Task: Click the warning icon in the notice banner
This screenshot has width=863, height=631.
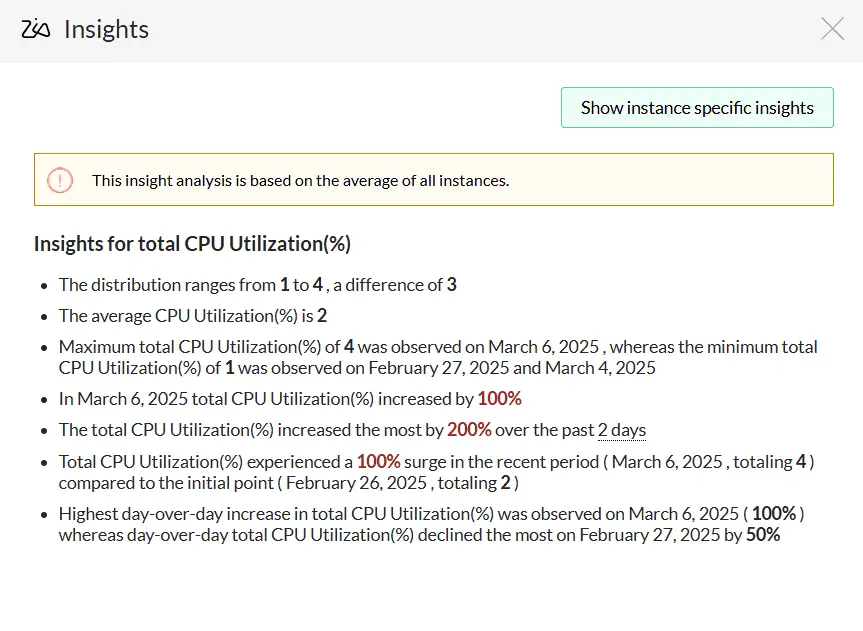Action: [60, 180]
